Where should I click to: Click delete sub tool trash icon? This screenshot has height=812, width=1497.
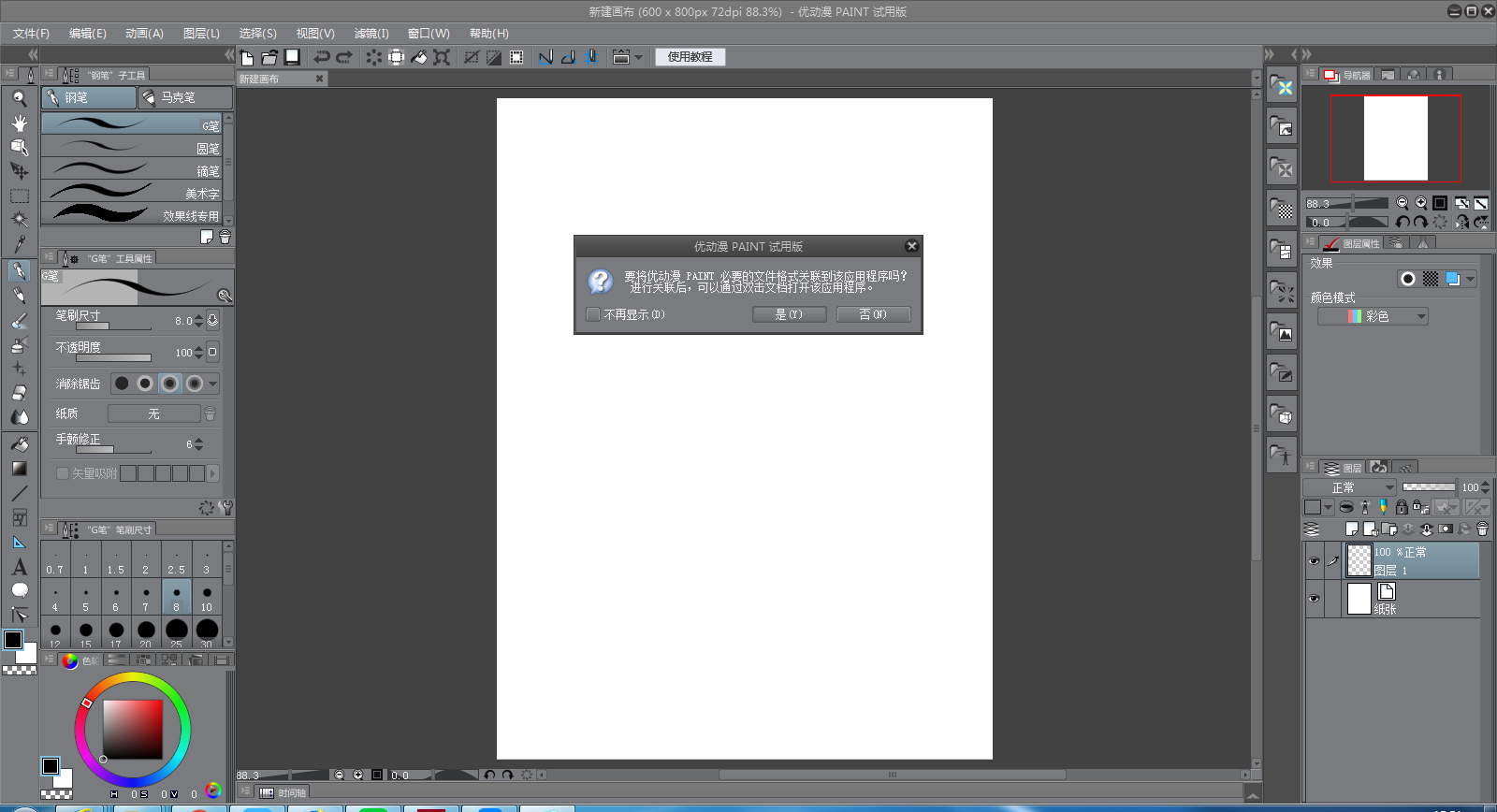click(225, 238)
